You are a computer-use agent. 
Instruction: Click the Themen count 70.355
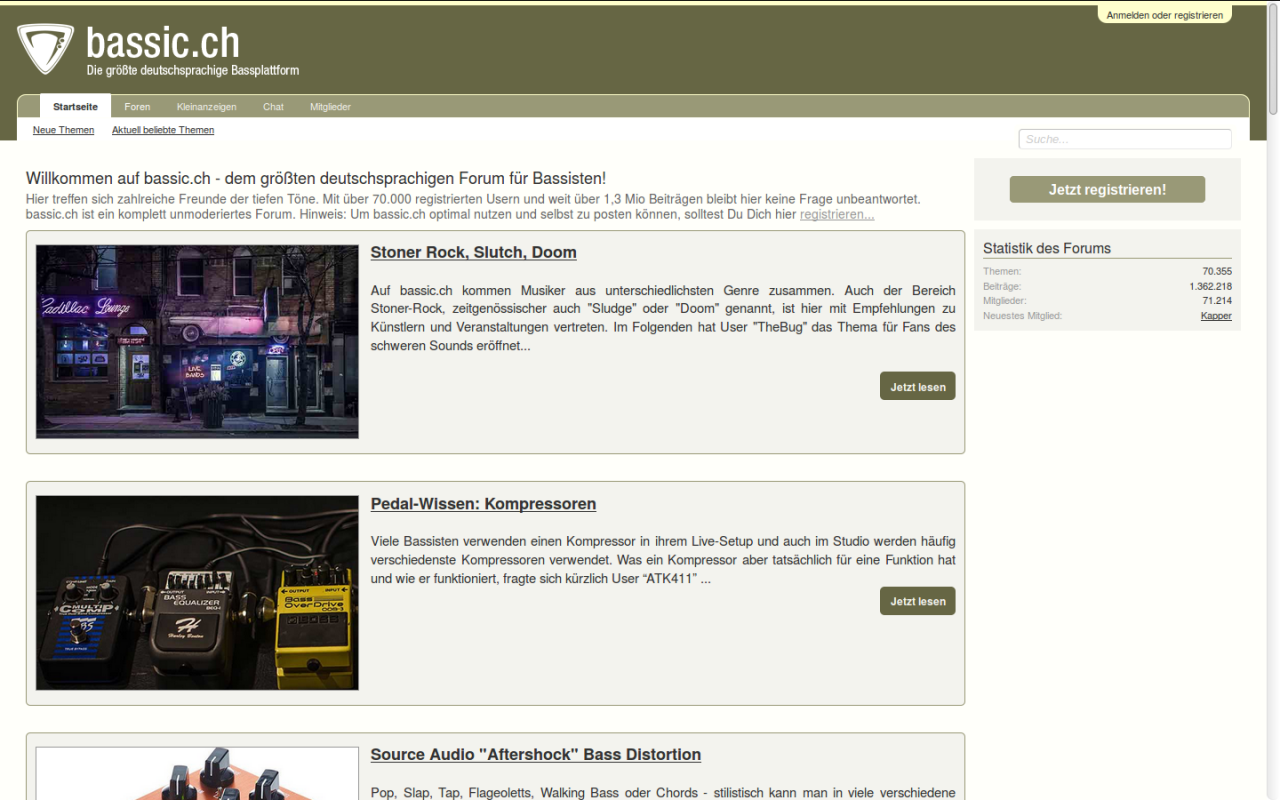pos(1217,271)
